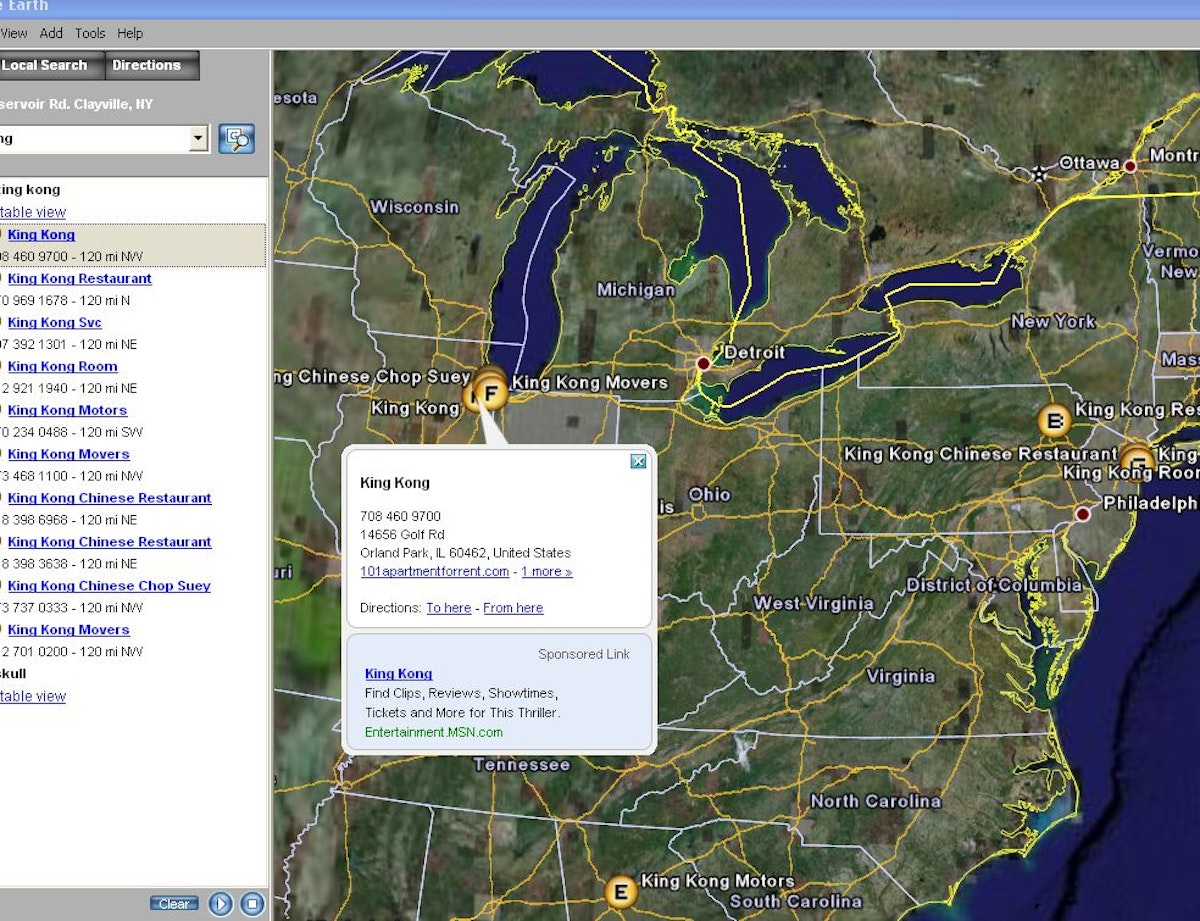
Task: Open the Add menu
Action: [x=50, y=32]
